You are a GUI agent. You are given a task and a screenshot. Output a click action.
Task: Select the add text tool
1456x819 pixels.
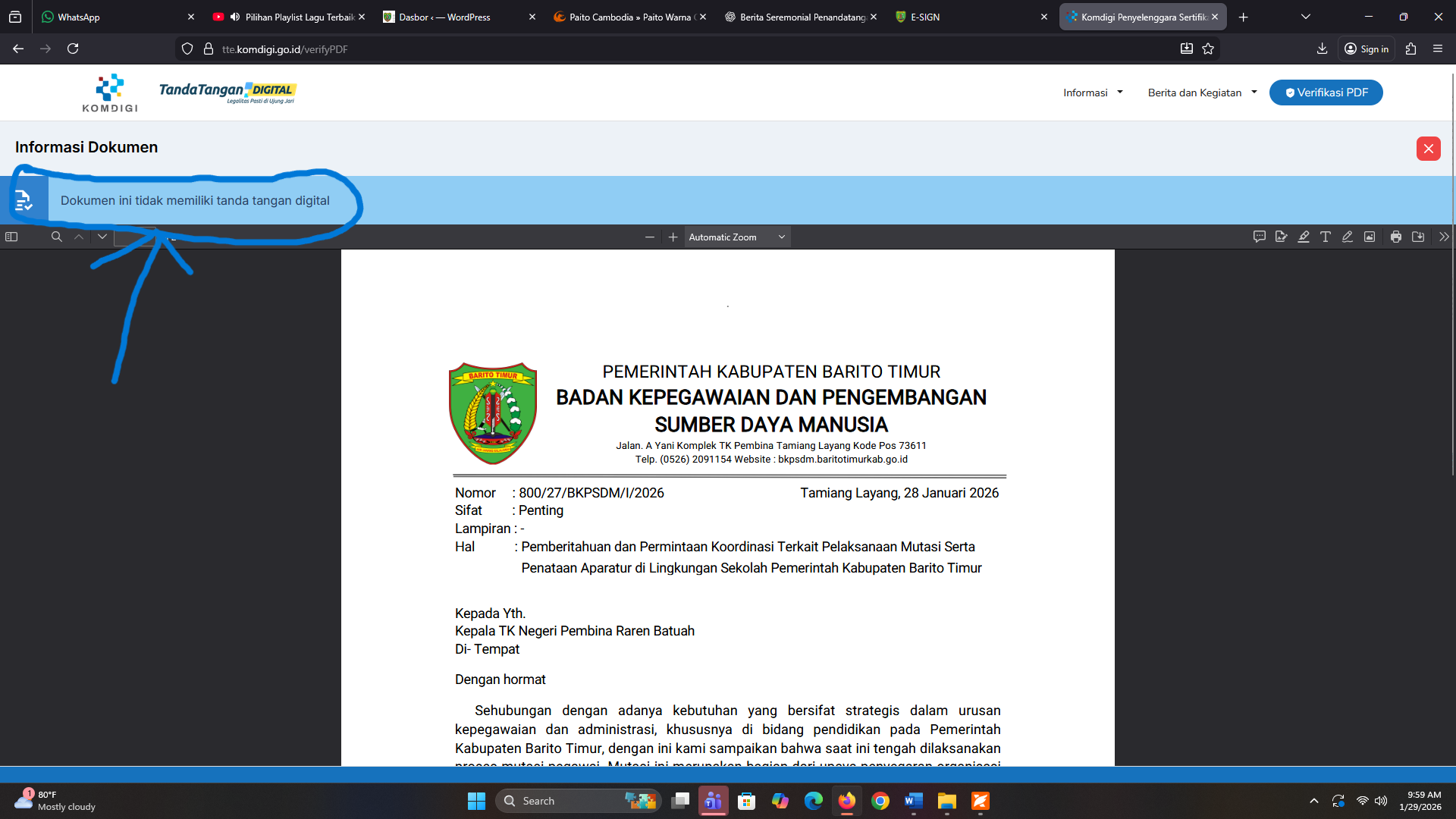coord(1326,237)
